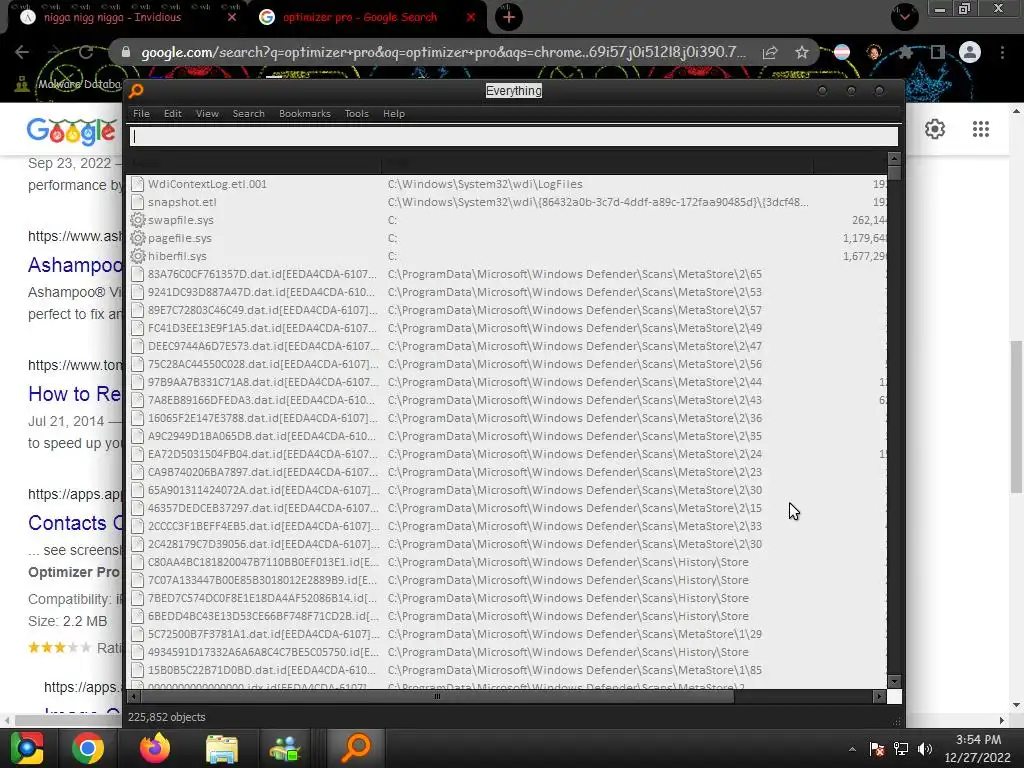Open Chrome extensions puzzle icon

pyautogui.click(x=905, y=52)
